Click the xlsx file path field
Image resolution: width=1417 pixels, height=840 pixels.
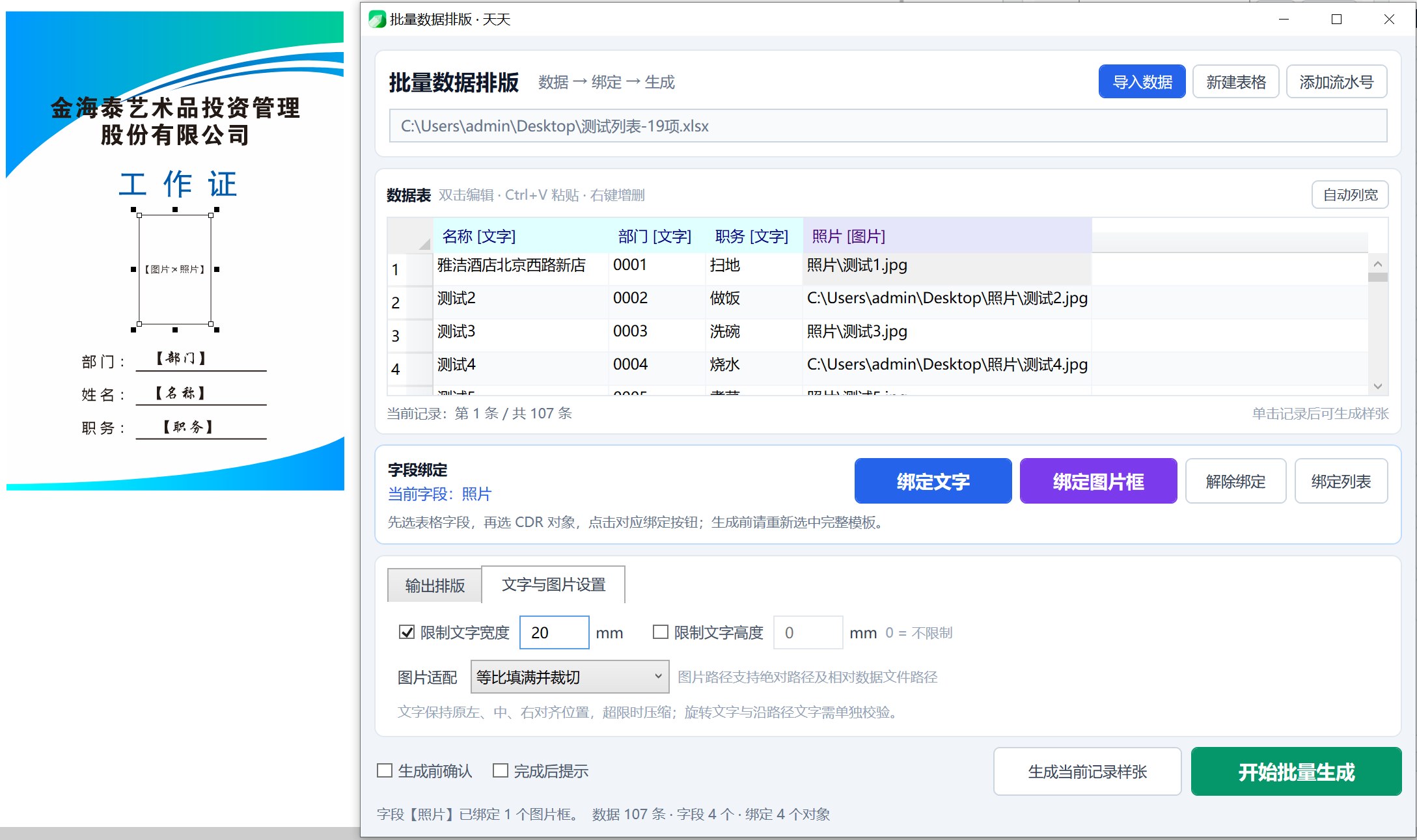[888, 126]
